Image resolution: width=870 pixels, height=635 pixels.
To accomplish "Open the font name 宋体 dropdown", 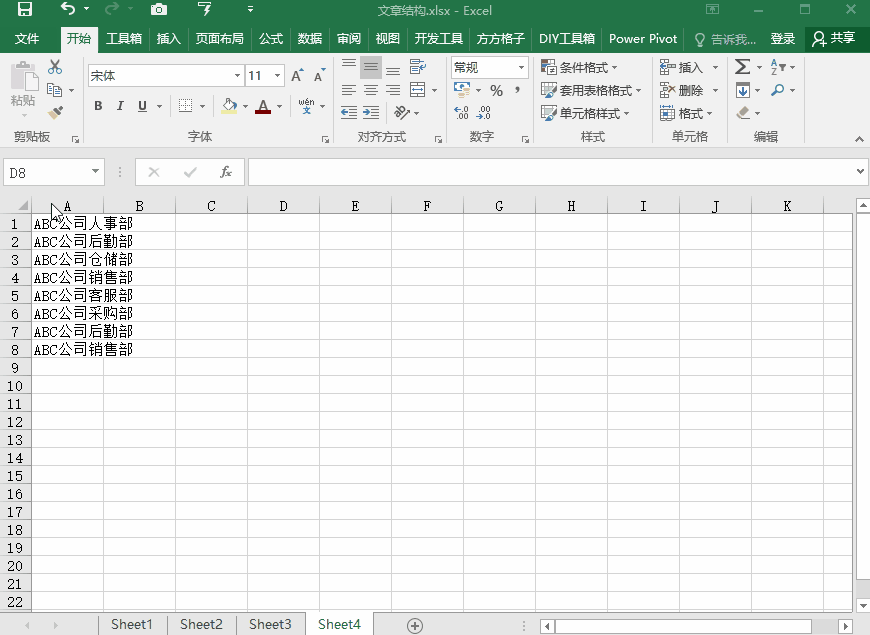I will pos(237,76).
